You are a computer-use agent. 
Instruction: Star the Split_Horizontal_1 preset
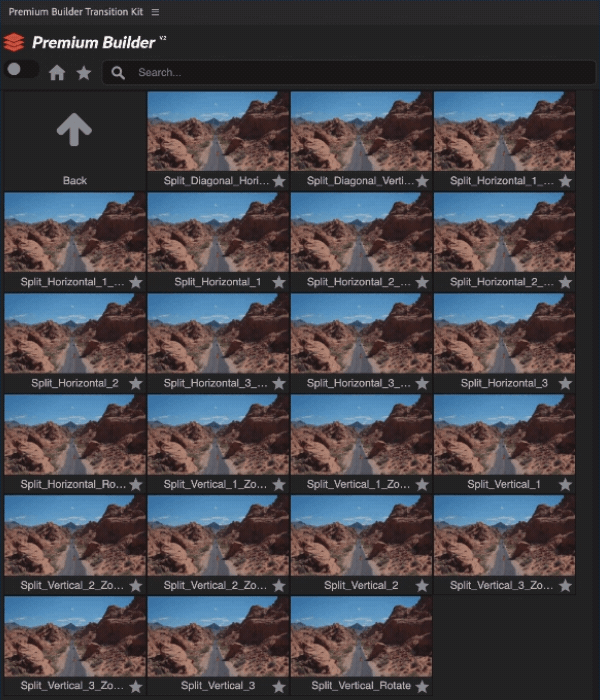(279, 282)
